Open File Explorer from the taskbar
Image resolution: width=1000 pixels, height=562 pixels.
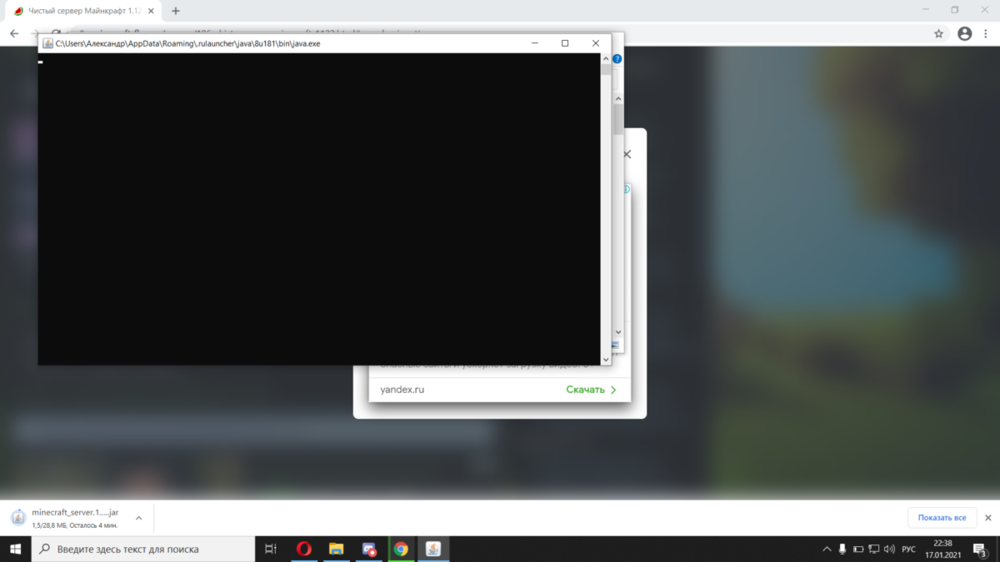click(x=336, y=549)
